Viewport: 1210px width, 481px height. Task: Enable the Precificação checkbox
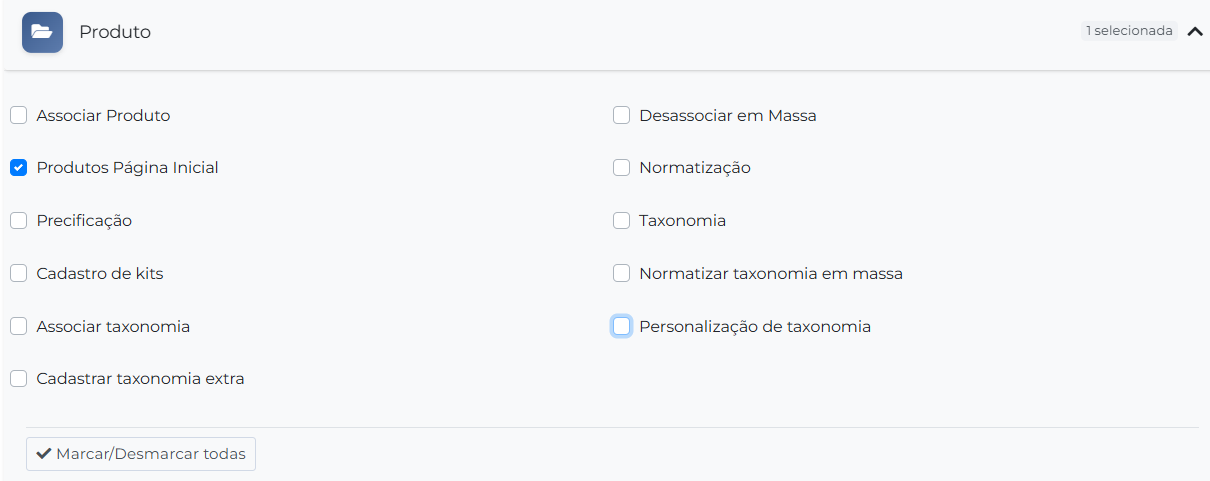point(19,220)
